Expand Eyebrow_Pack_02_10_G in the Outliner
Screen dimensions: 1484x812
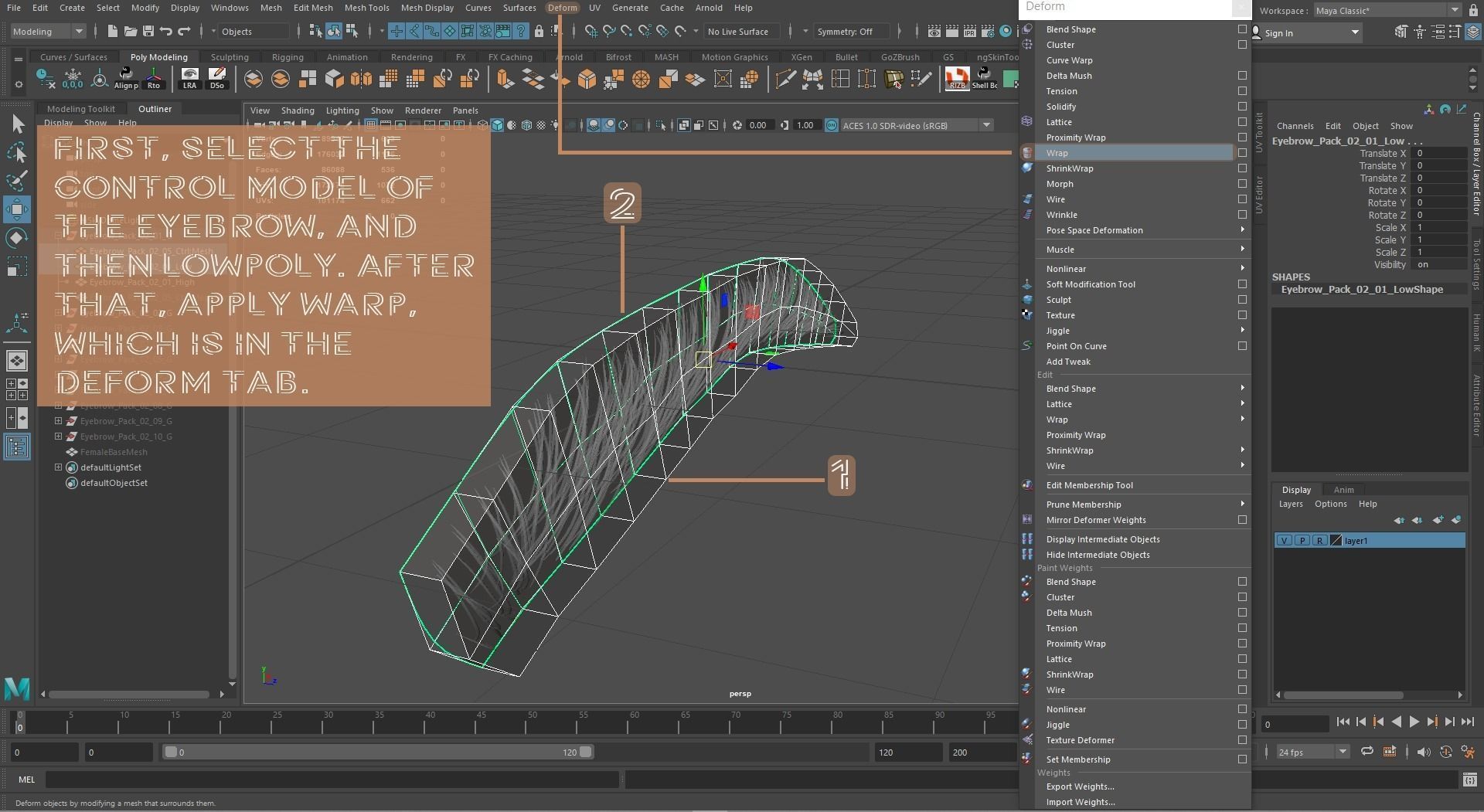coord(58,437)
